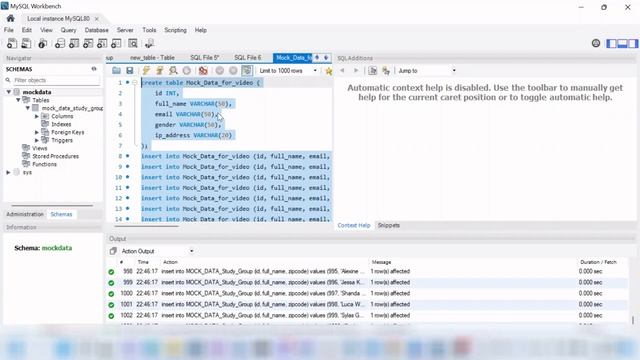Search table data toolbar icon
This screenshot has height=360, width=640.
(x=133, y=43)
